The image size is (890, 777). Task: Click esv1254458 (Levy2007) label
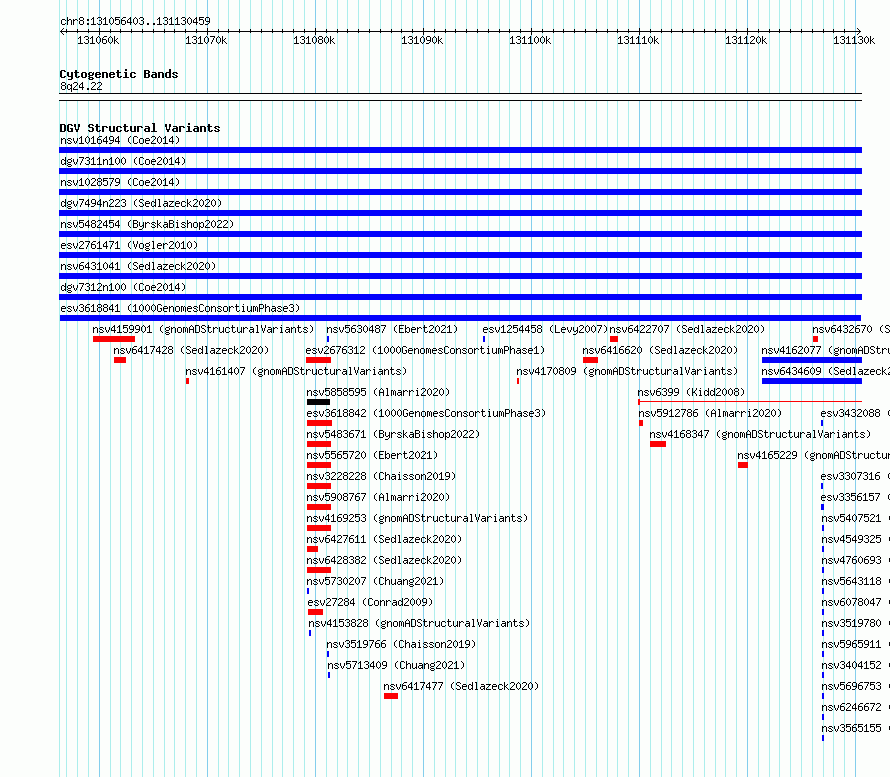545,329
